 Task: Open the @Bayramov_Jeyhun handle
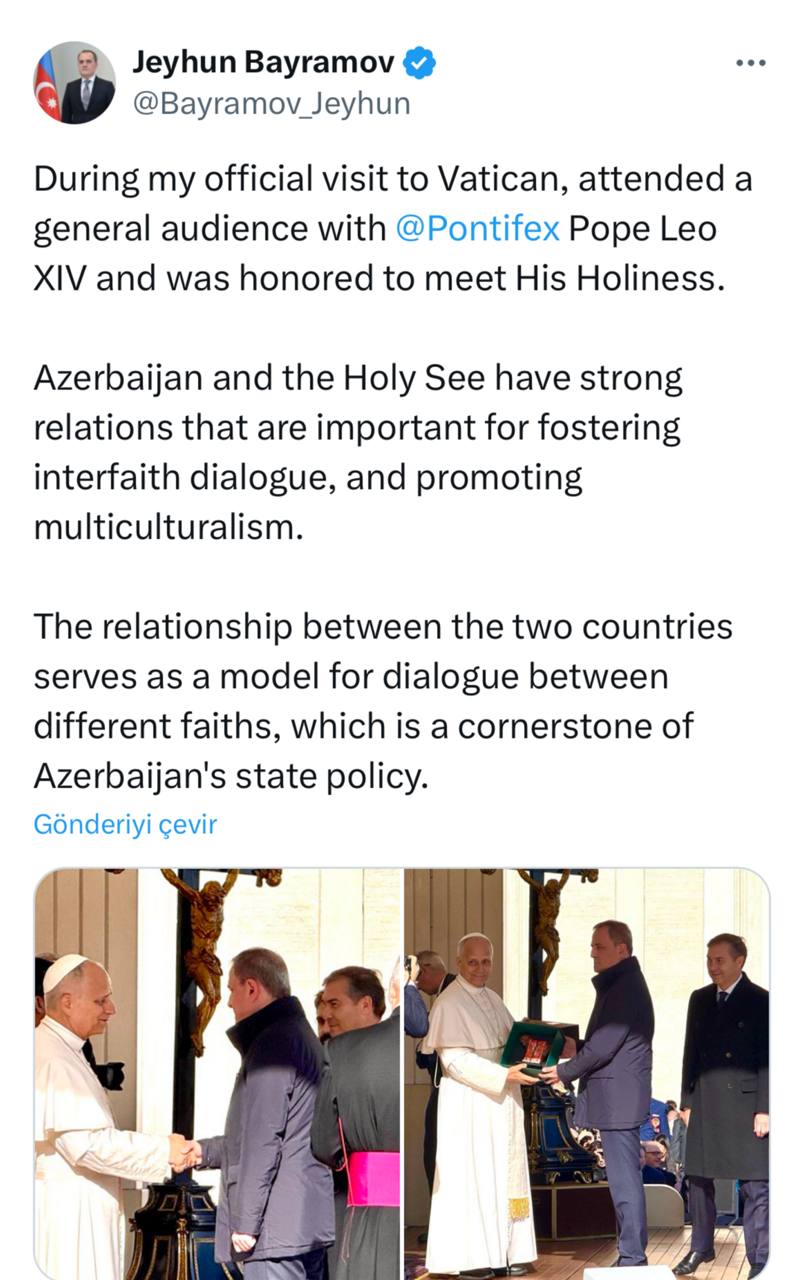[271, 103]
